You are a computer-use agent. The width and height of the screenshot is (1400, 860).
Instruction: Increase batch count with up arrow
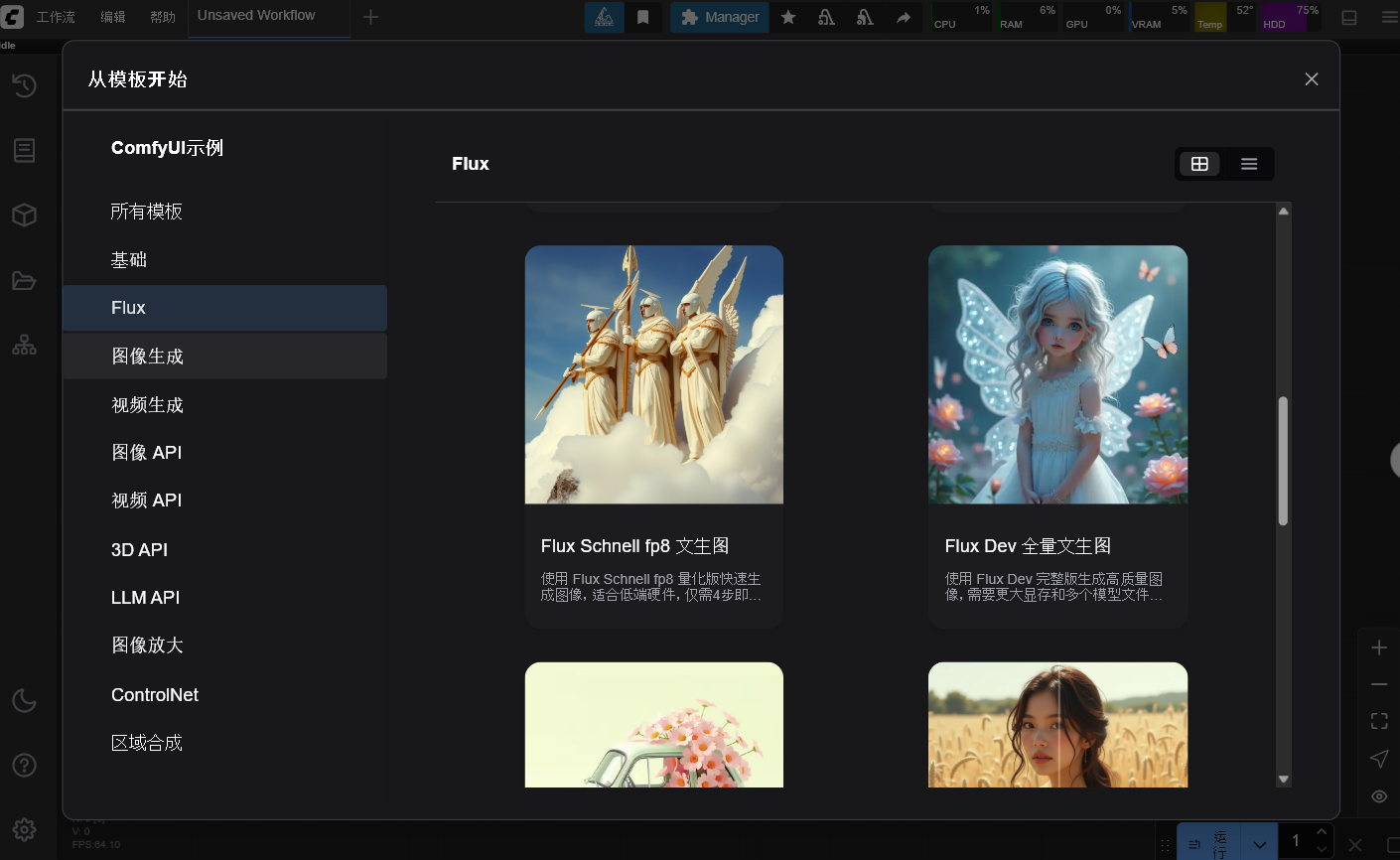point(1321,832)
